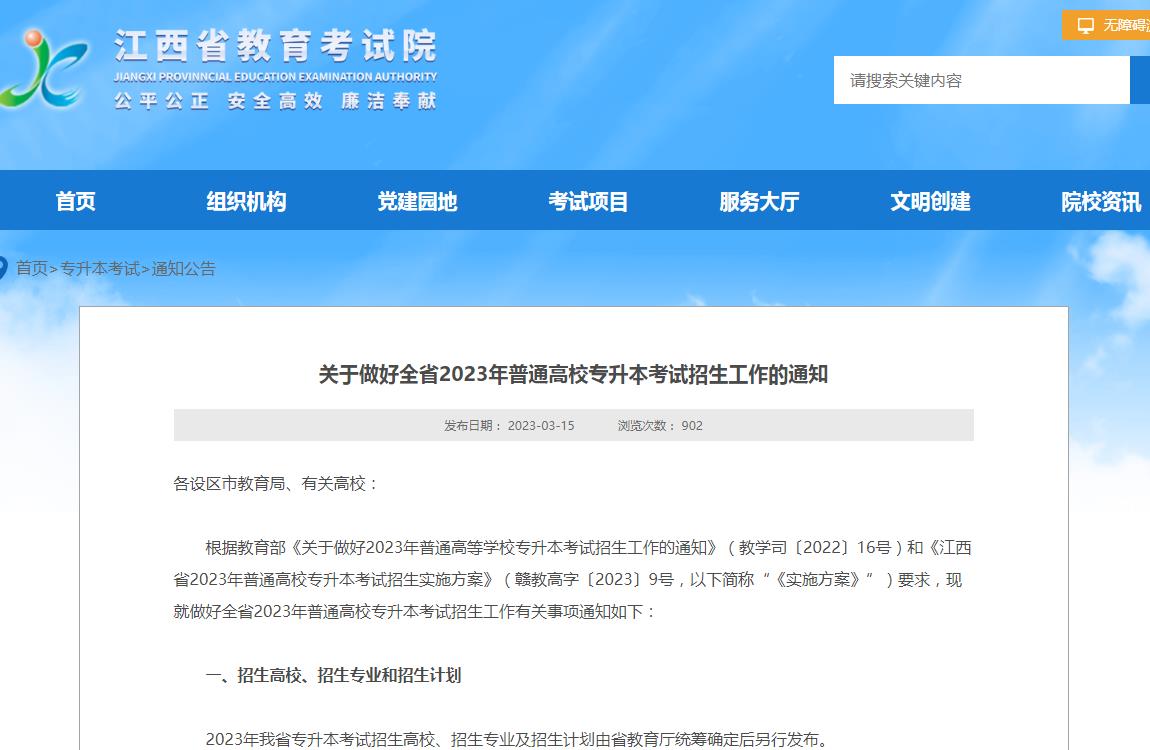Click the 浏览次数 902 view count
This screenshot has height=750, width=1150.
[660, 425]
